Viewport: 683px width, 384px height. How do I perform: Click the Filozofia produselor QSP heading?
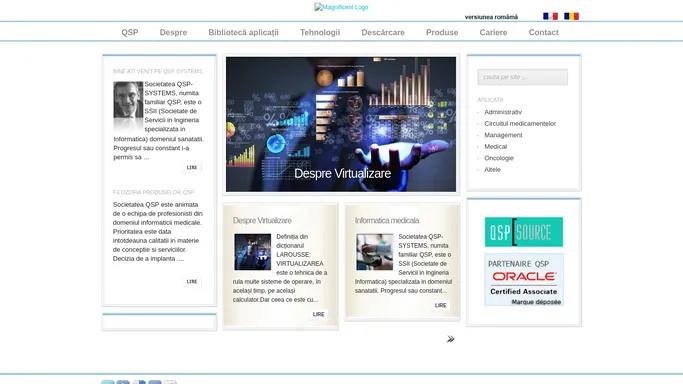[154, 192]
